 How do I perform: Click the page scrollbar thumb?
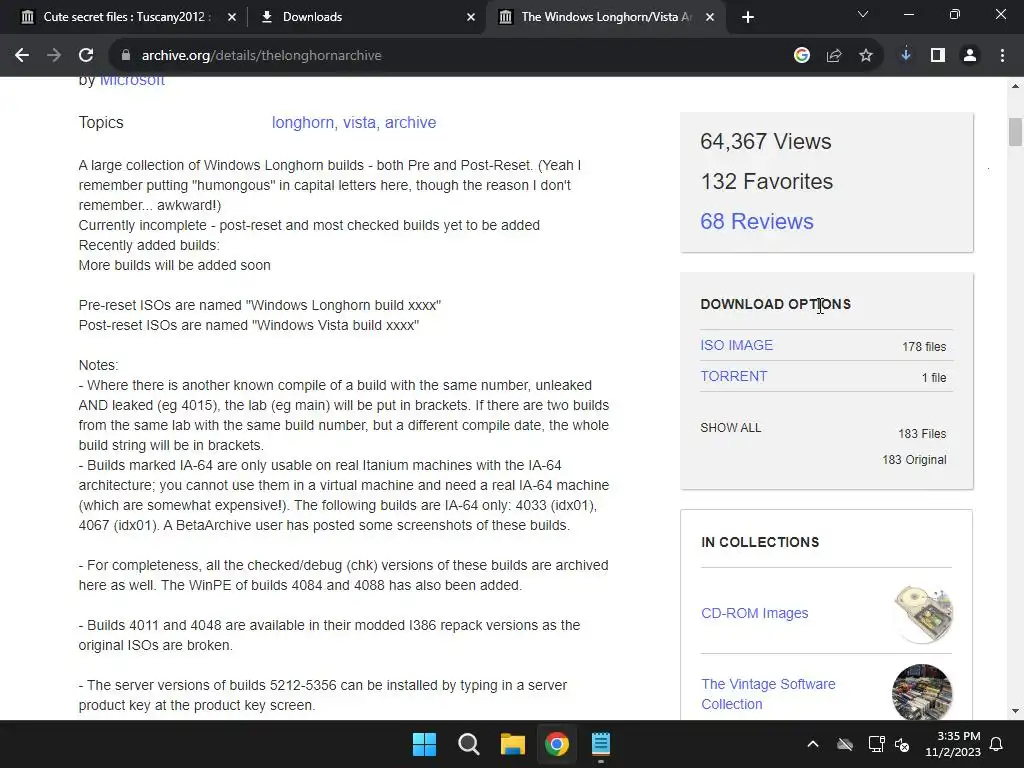click(1015, 132)
